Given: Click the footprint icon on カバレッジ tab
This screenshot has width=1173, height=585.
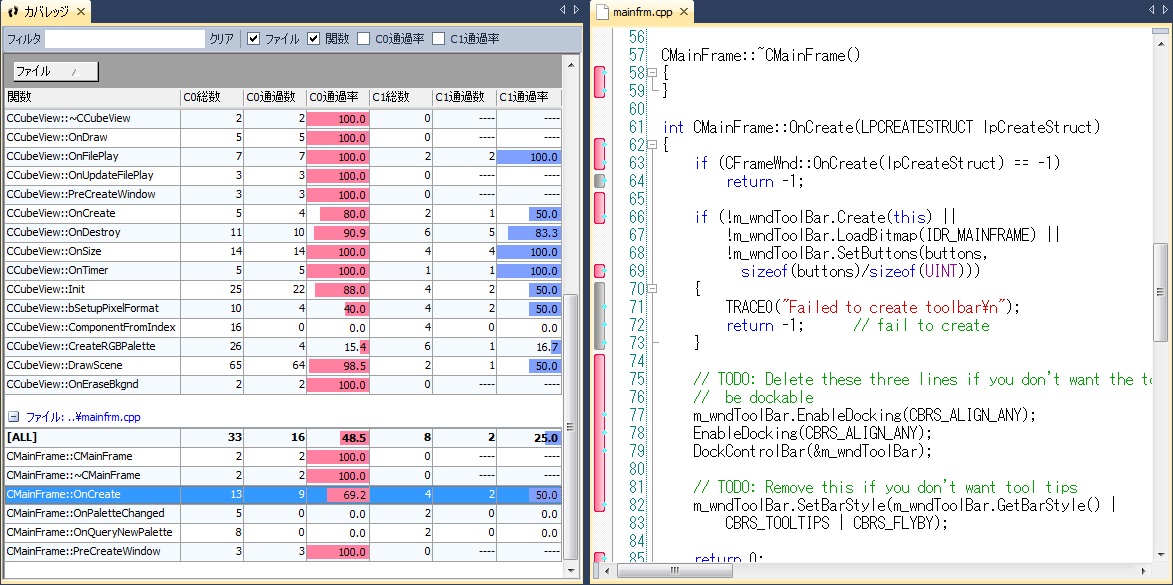Looking at the screenshot, I should [x=12, y=12].
